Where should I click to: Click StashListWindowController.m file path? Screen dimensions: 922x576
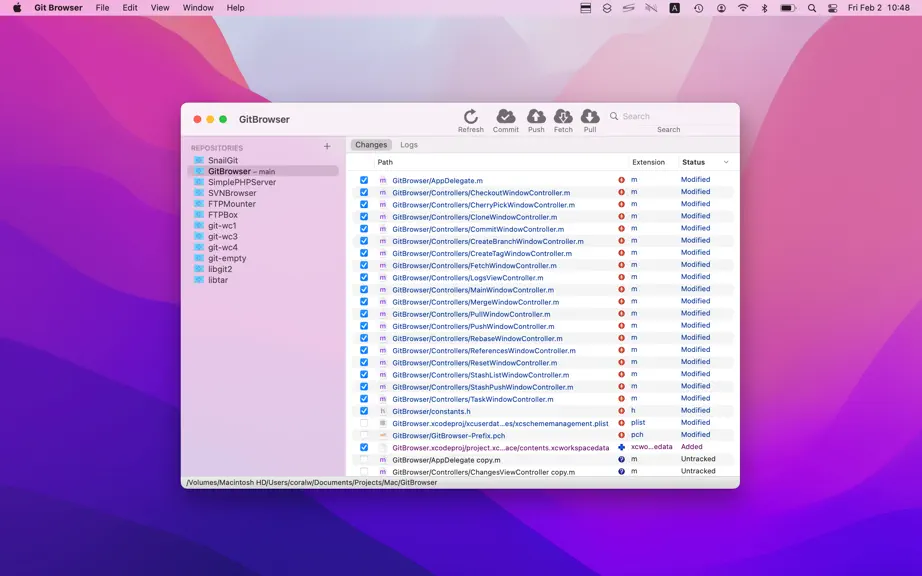[x=480, y=375]
